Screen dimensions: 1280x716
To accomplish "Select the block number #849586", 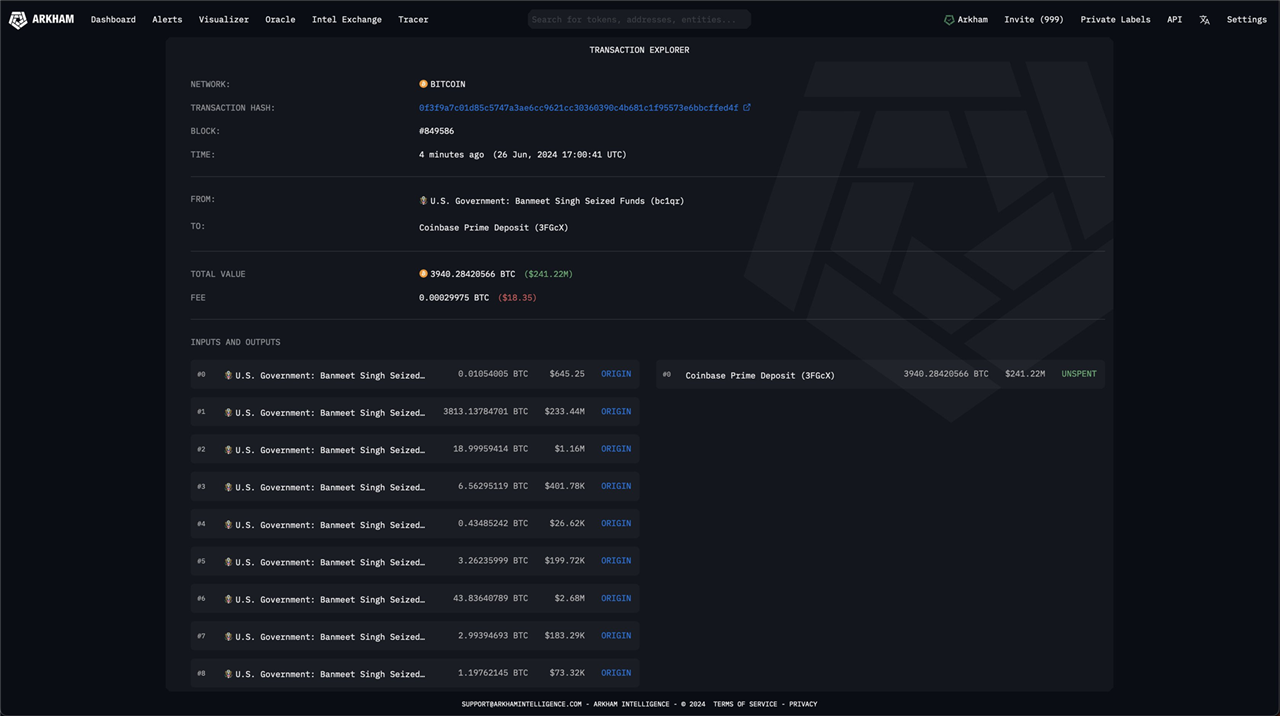I will (x=437, y=131).
